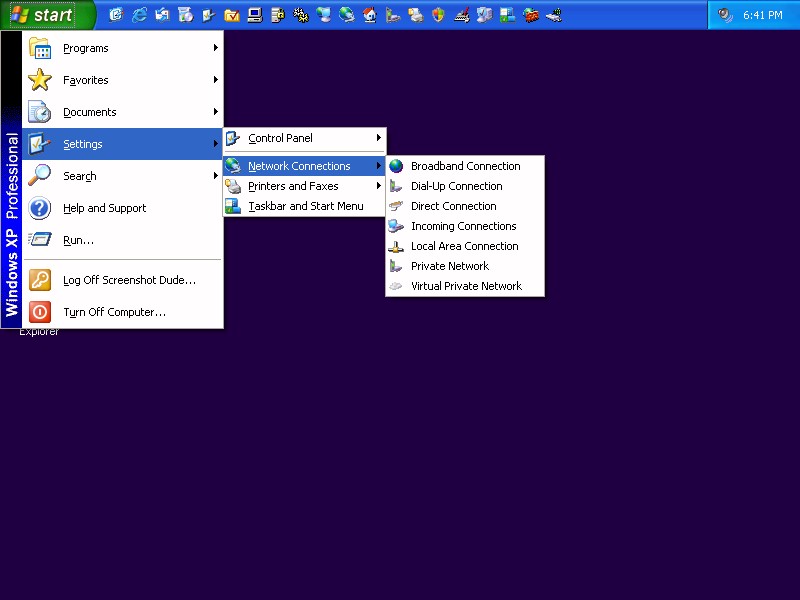Image resolution: width=800 pixels, height=600 pixels.
Task: Click the Help and Support question mark icon
Action: (39, 208)
